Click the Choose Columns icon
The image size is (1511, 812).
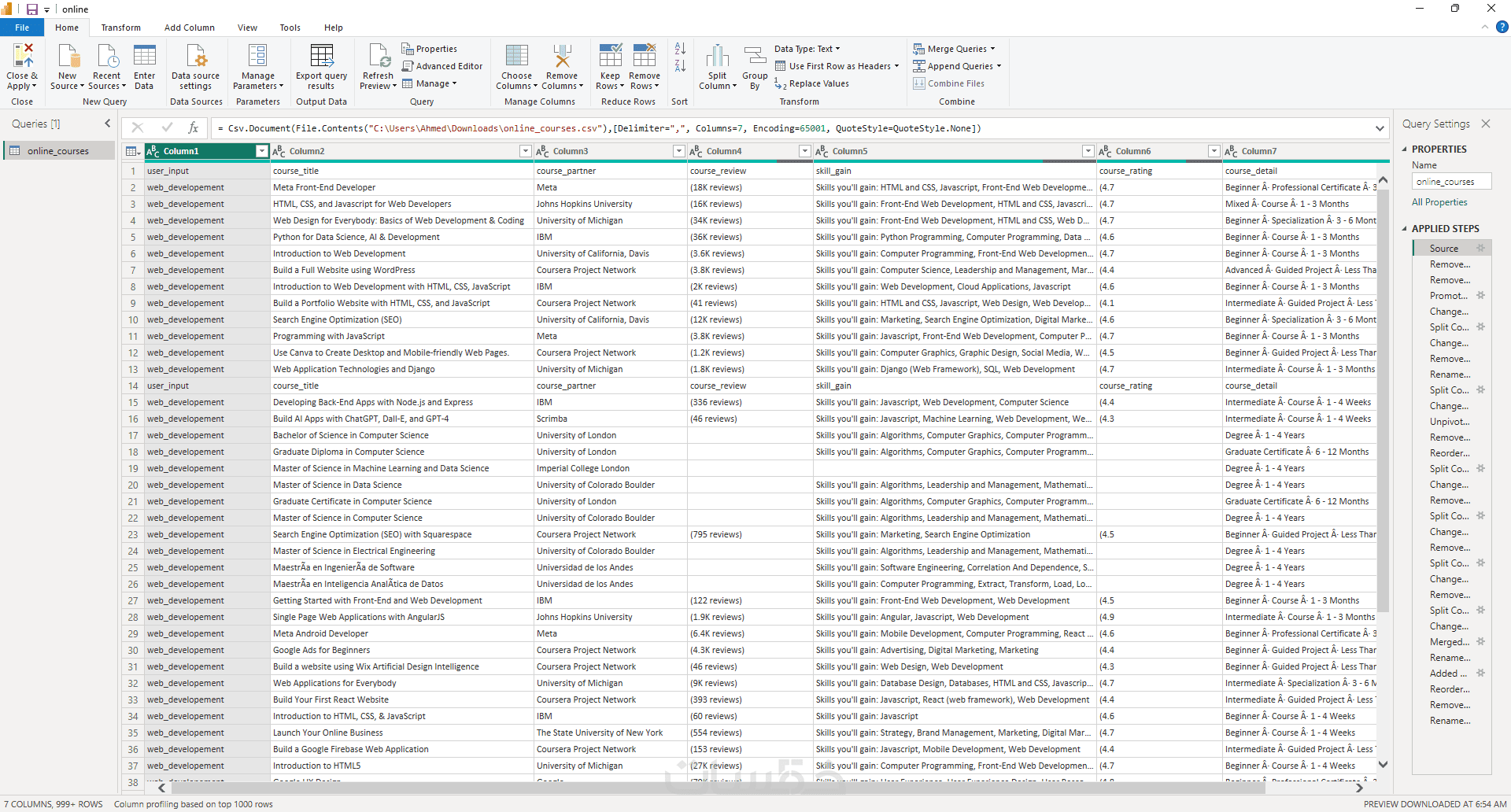516,57
